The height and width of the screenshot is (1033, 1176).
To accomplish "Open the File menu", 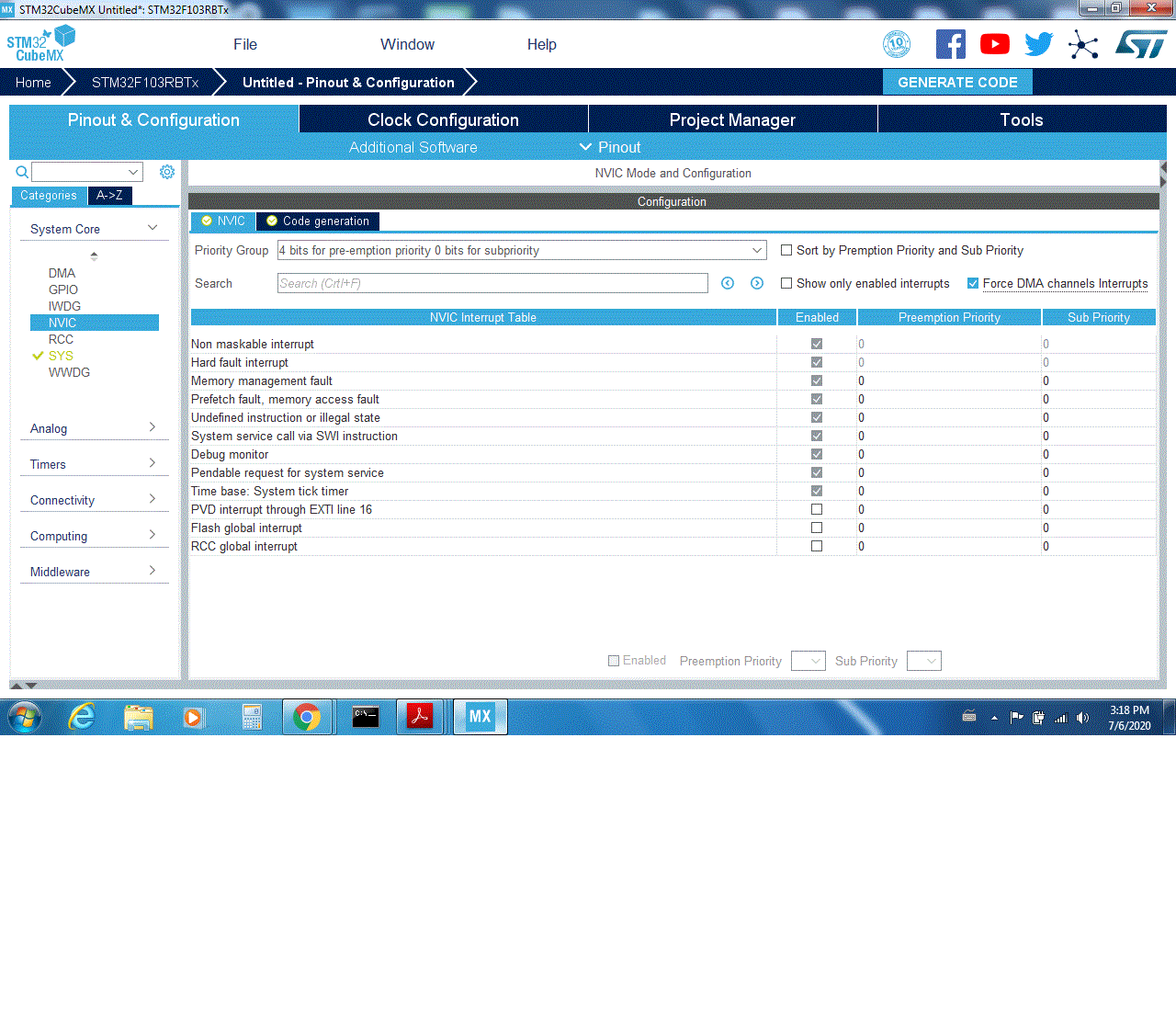I will tap(245, 44).
